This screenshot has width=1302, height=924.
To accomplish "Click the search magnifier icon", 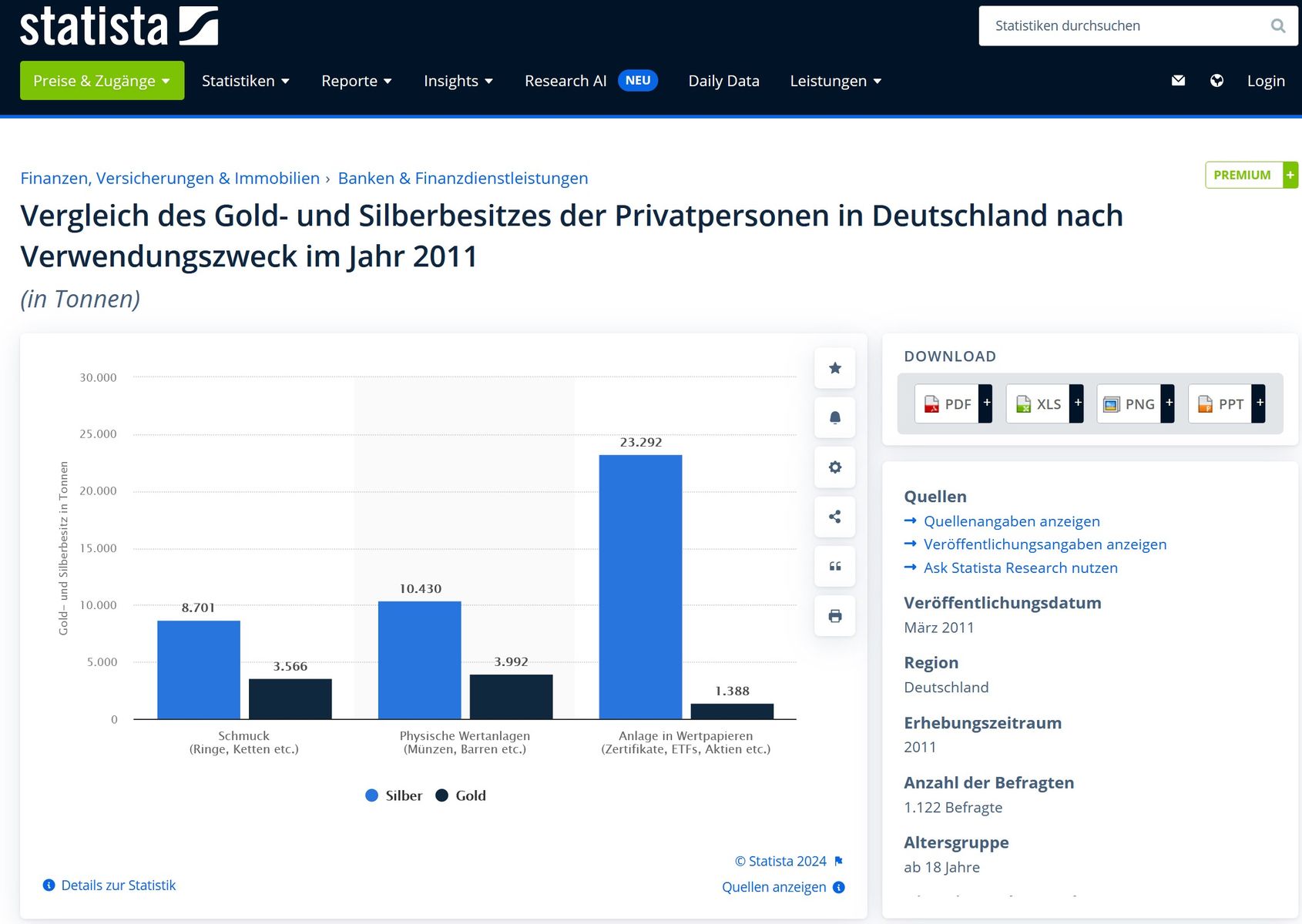I will 1277,26.
